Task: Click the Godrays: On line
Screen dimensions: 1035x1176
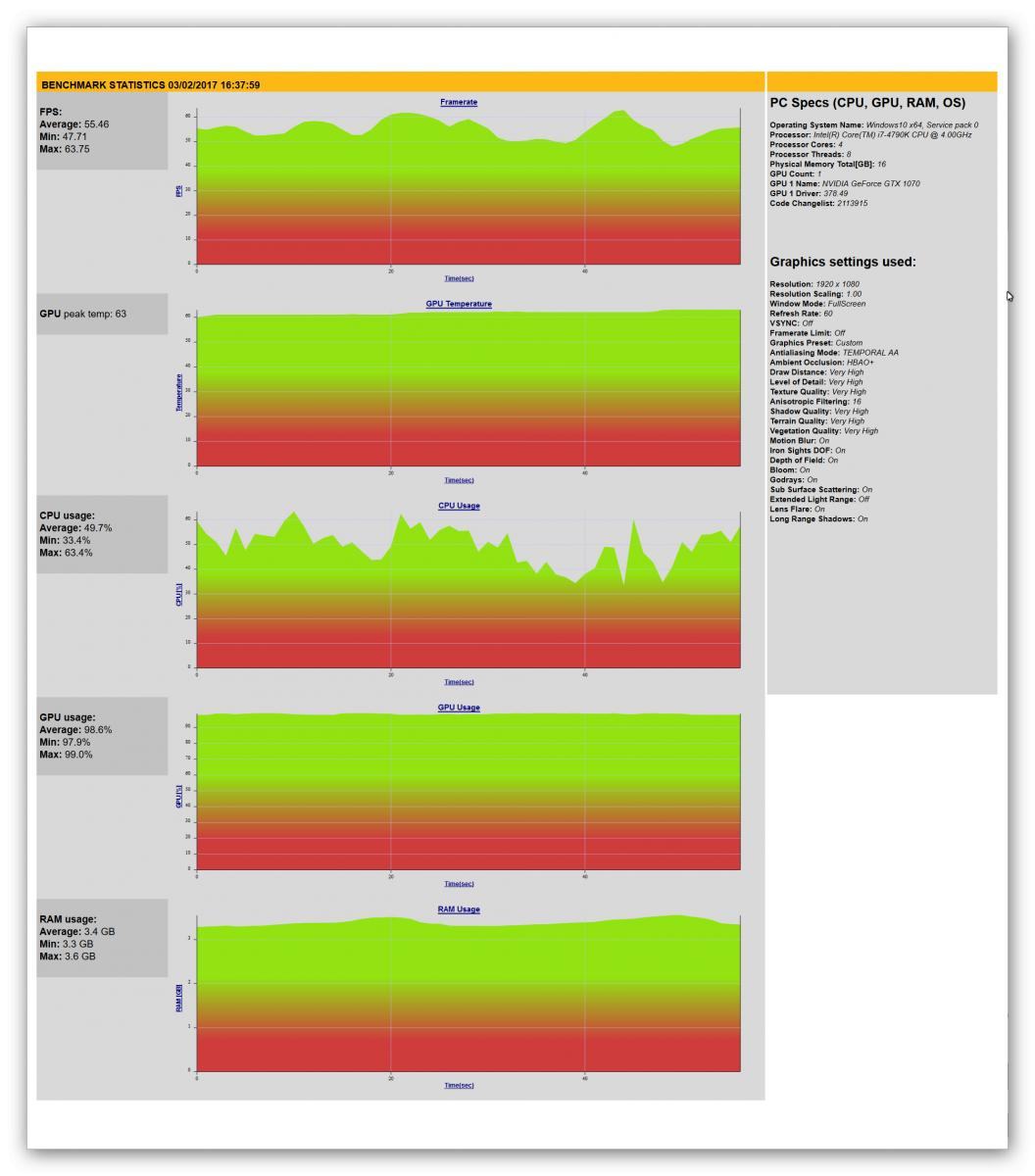Action: coord(794,480)
